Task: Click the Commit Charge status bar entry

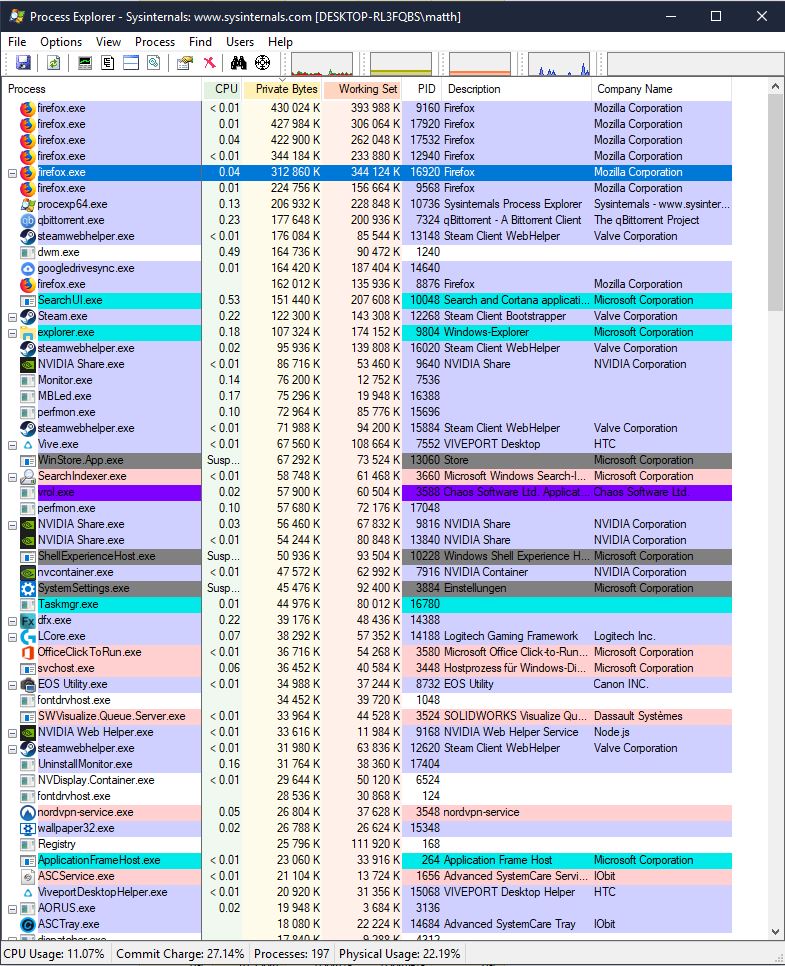Action: (180, 954)
